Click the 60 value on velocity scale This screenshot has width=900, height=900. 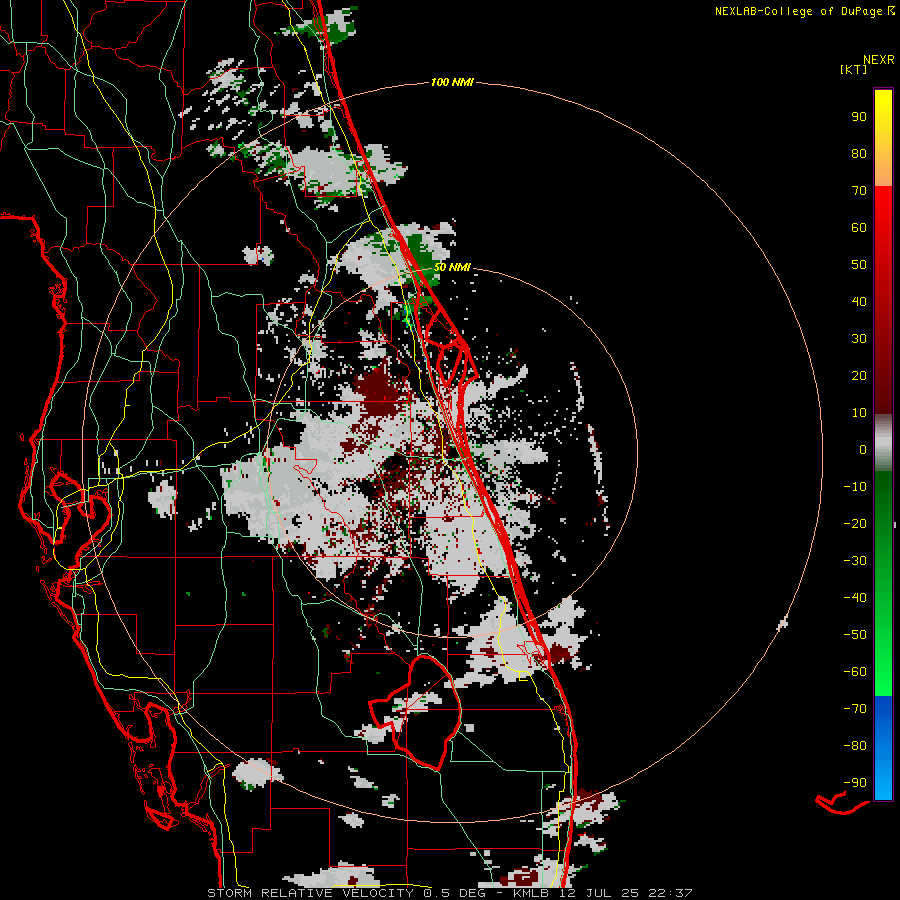tap(859, 227)
